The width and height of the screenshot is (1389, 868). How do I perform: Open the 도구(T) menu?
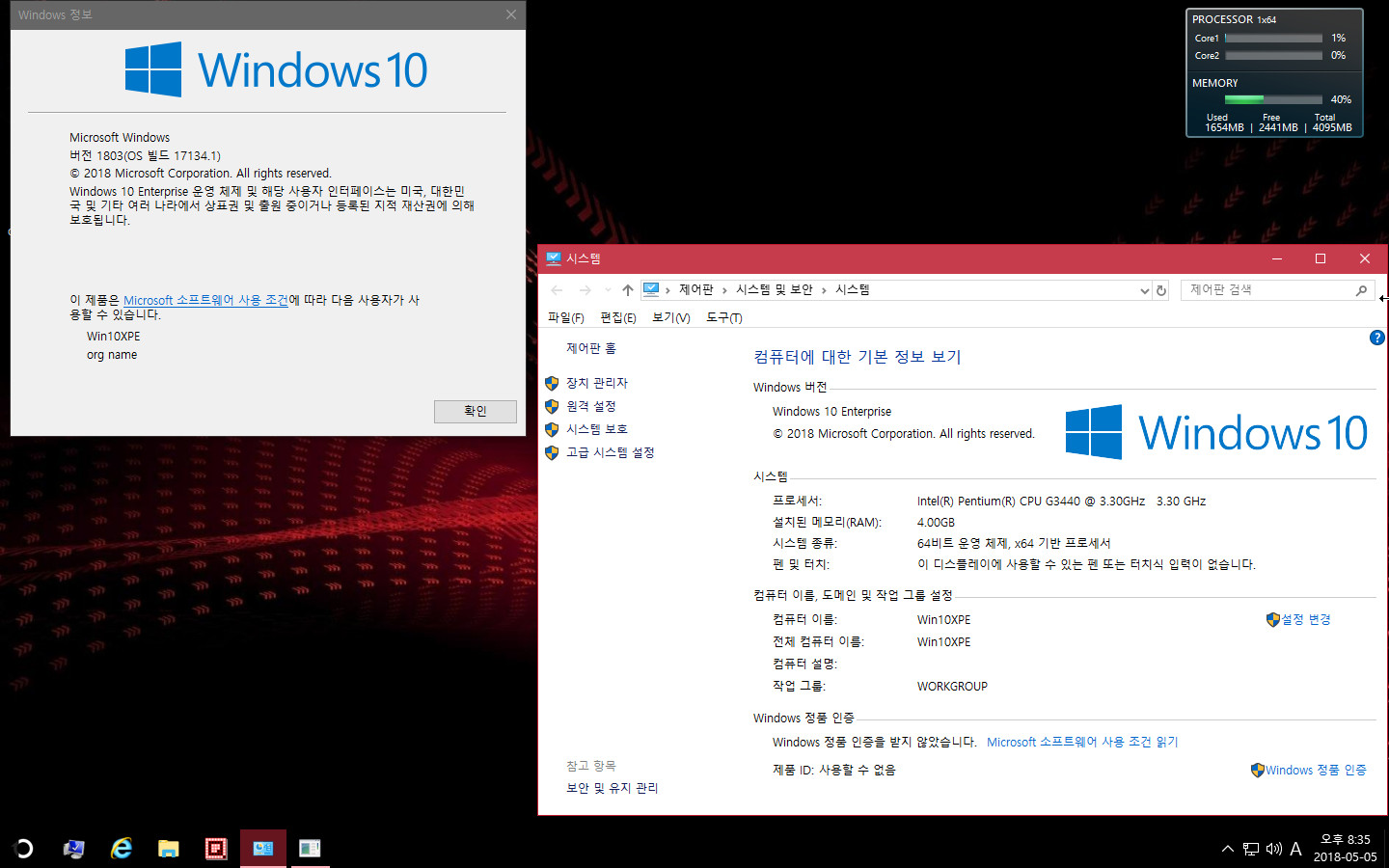pos(724,317)
